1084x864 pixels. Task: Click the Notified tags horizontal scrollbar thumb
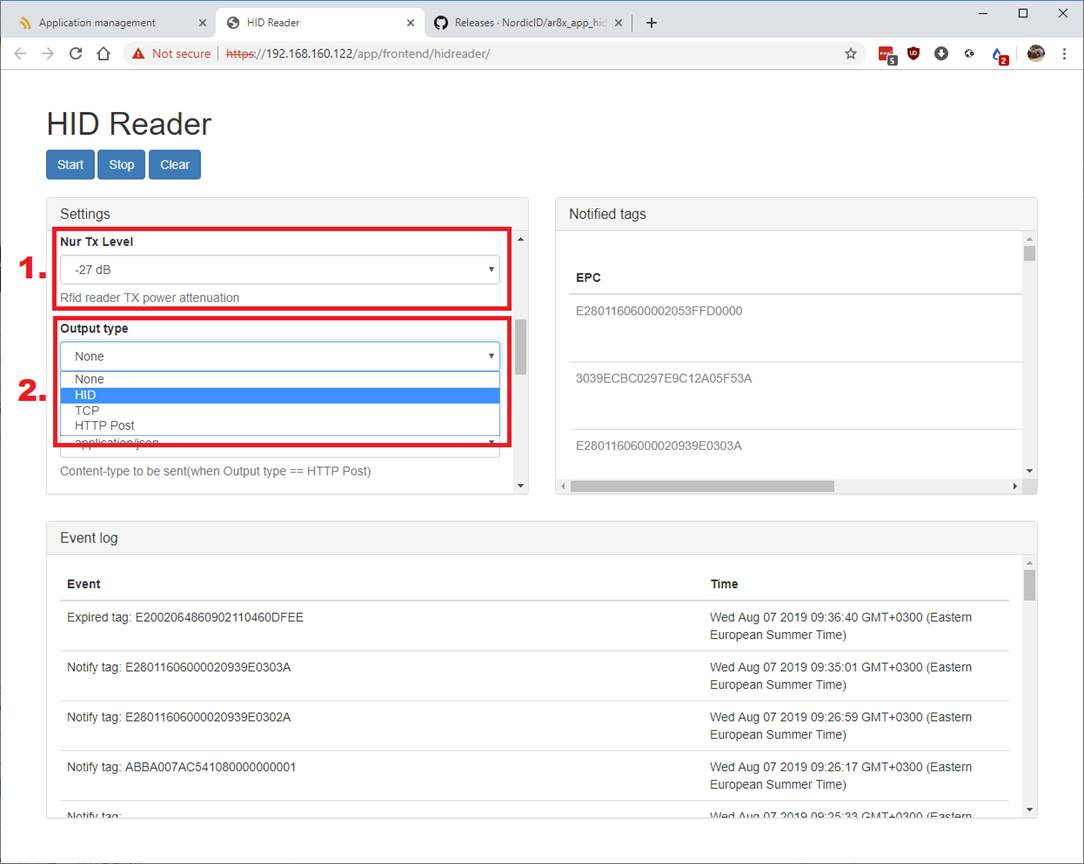coord(702,487)
